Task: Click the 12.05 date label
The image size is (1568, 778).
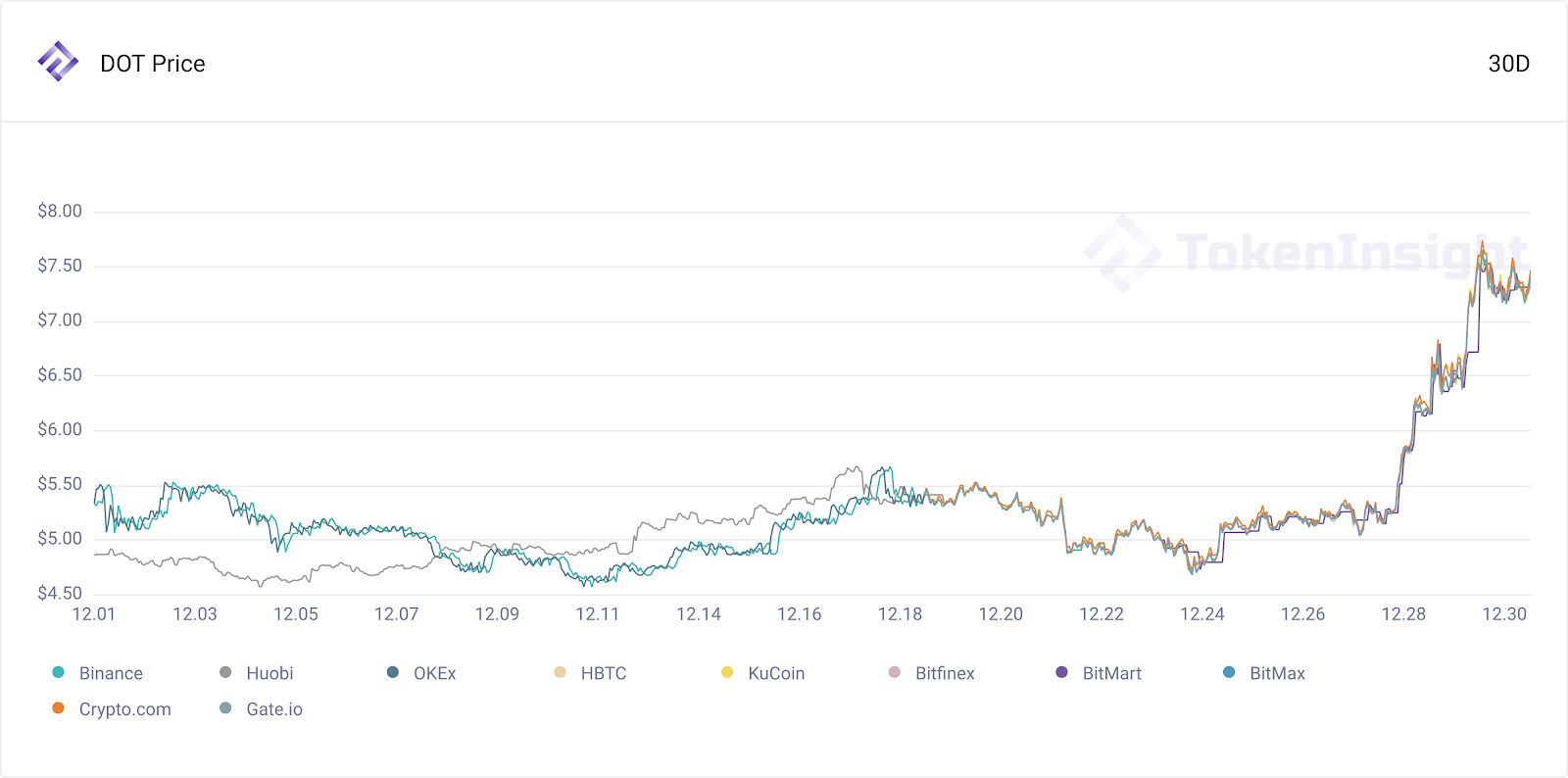Action: click(296, 614)
